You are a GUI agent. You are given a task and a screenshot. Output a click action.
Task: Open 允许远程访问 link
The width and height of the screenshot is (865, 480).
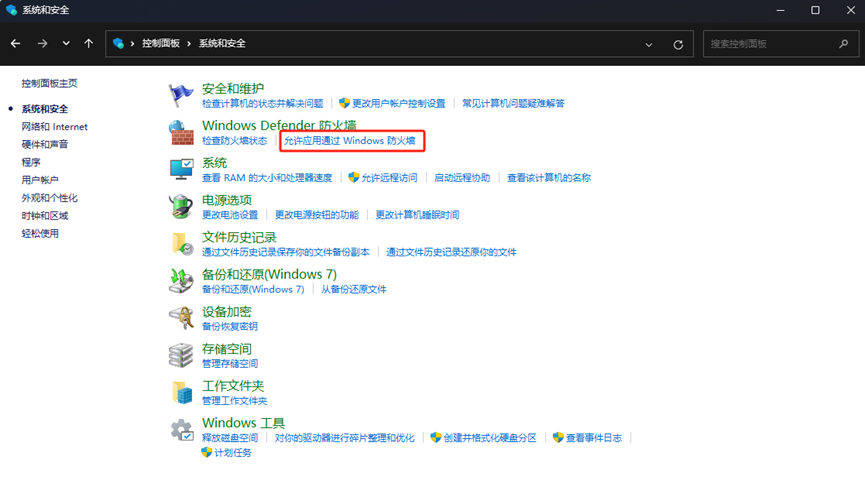tap(389, 178)
